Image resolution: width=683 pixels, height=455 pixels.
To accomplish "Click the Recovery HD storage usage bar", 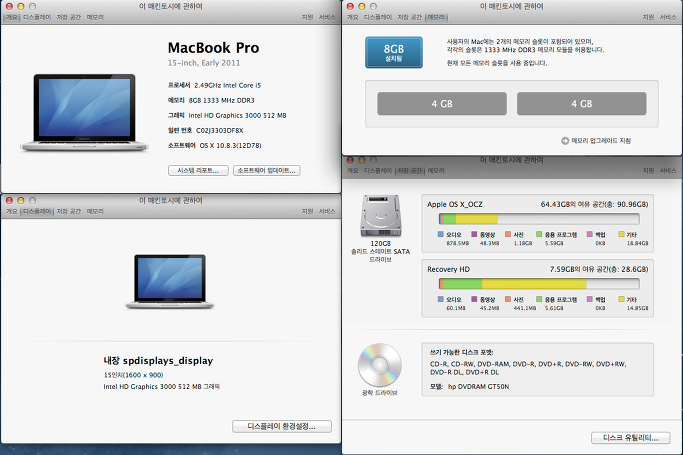I will point(539,284).
